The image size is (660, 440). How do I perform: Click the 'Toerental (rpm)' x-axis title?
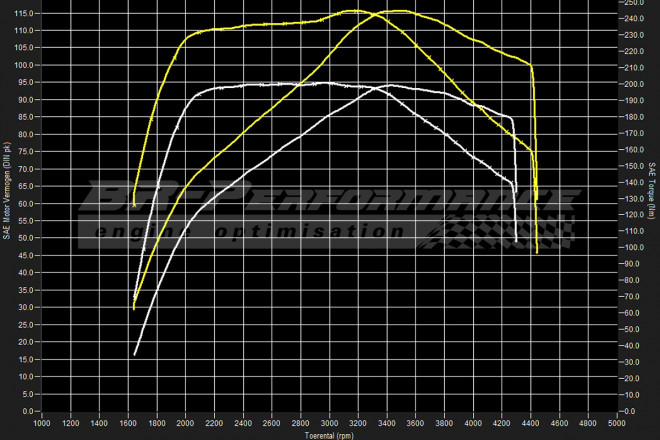point(330,434)
